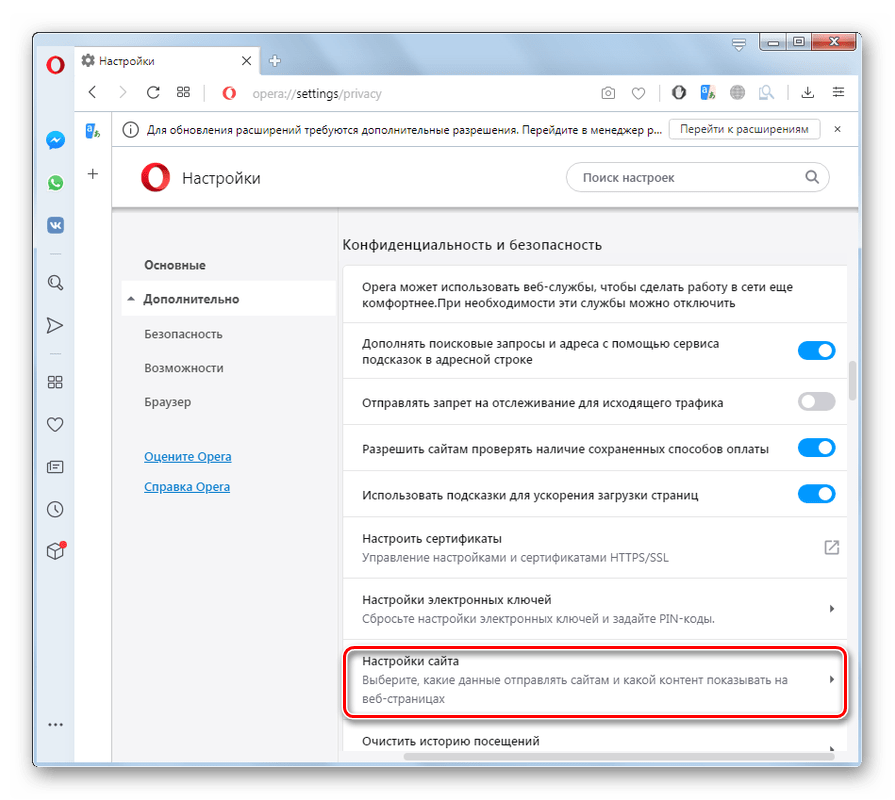Click the vertical scrollbar thumb
This screenshot has height=800, width=895.
point(852,380)
